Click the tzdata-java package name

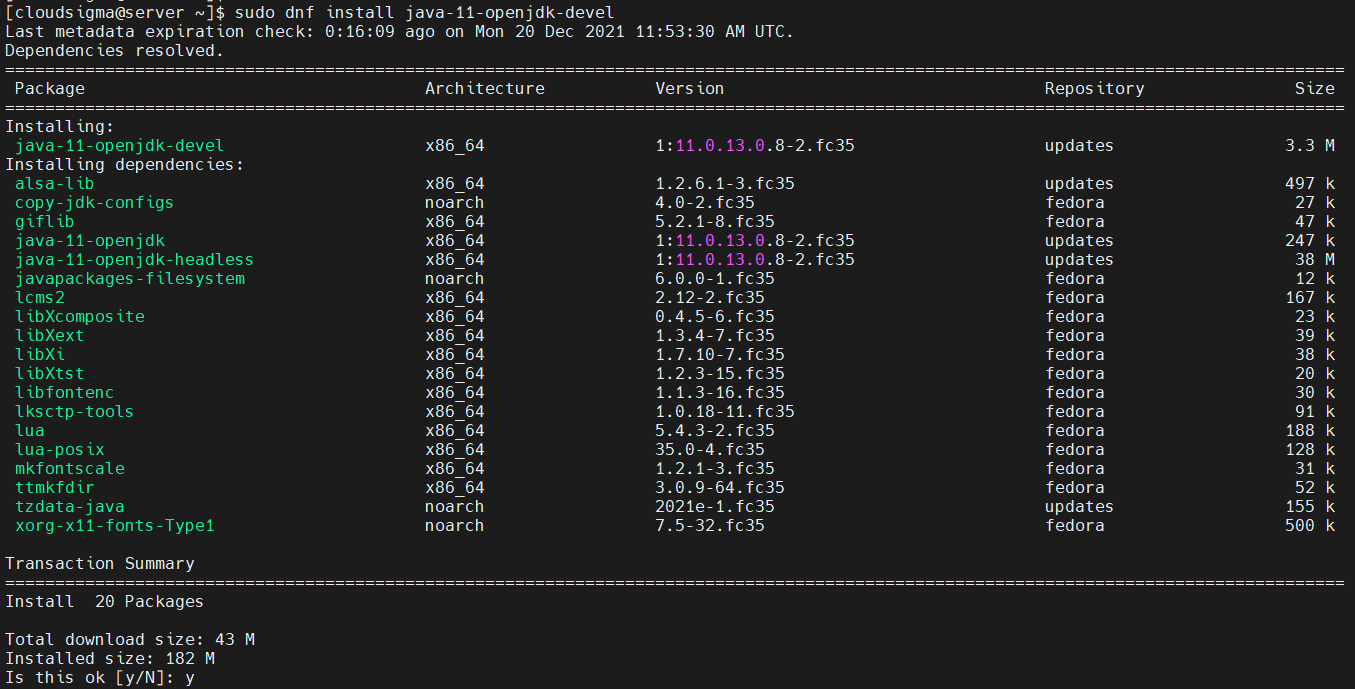[x=70, y=507]
